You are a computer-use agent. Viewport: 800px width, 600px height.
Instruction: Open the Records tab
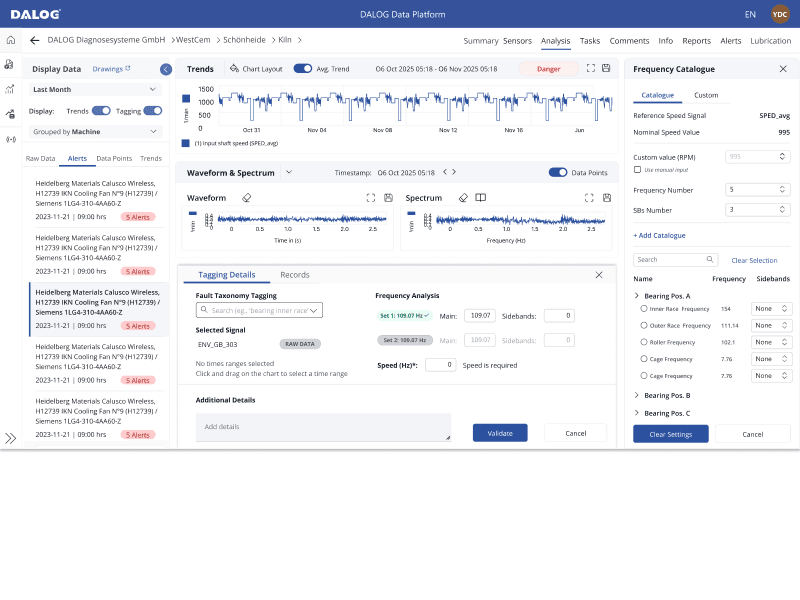pos(295,274)
